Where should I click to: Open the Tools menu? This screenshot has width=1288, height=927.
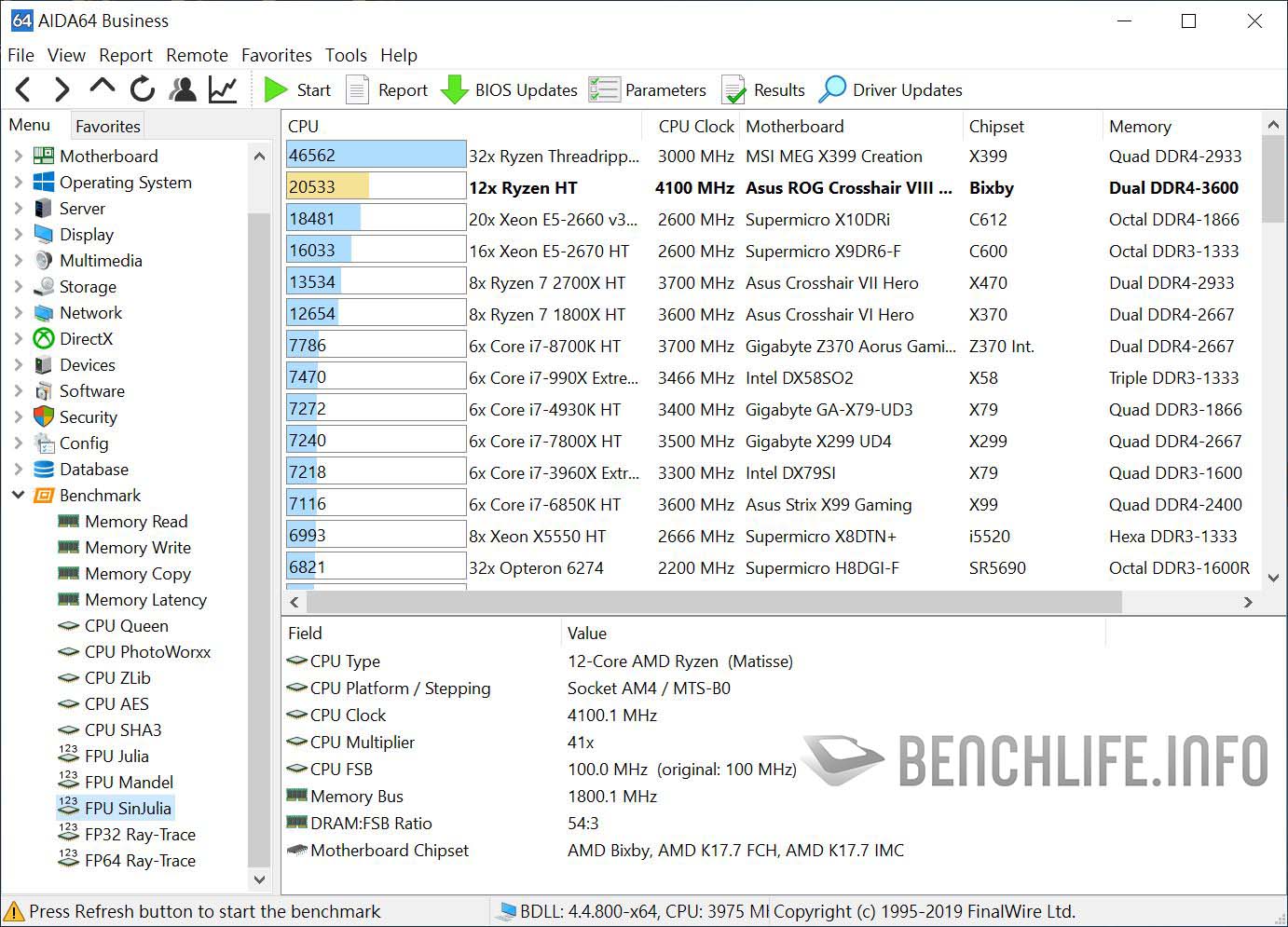click(x=346, y=55)
